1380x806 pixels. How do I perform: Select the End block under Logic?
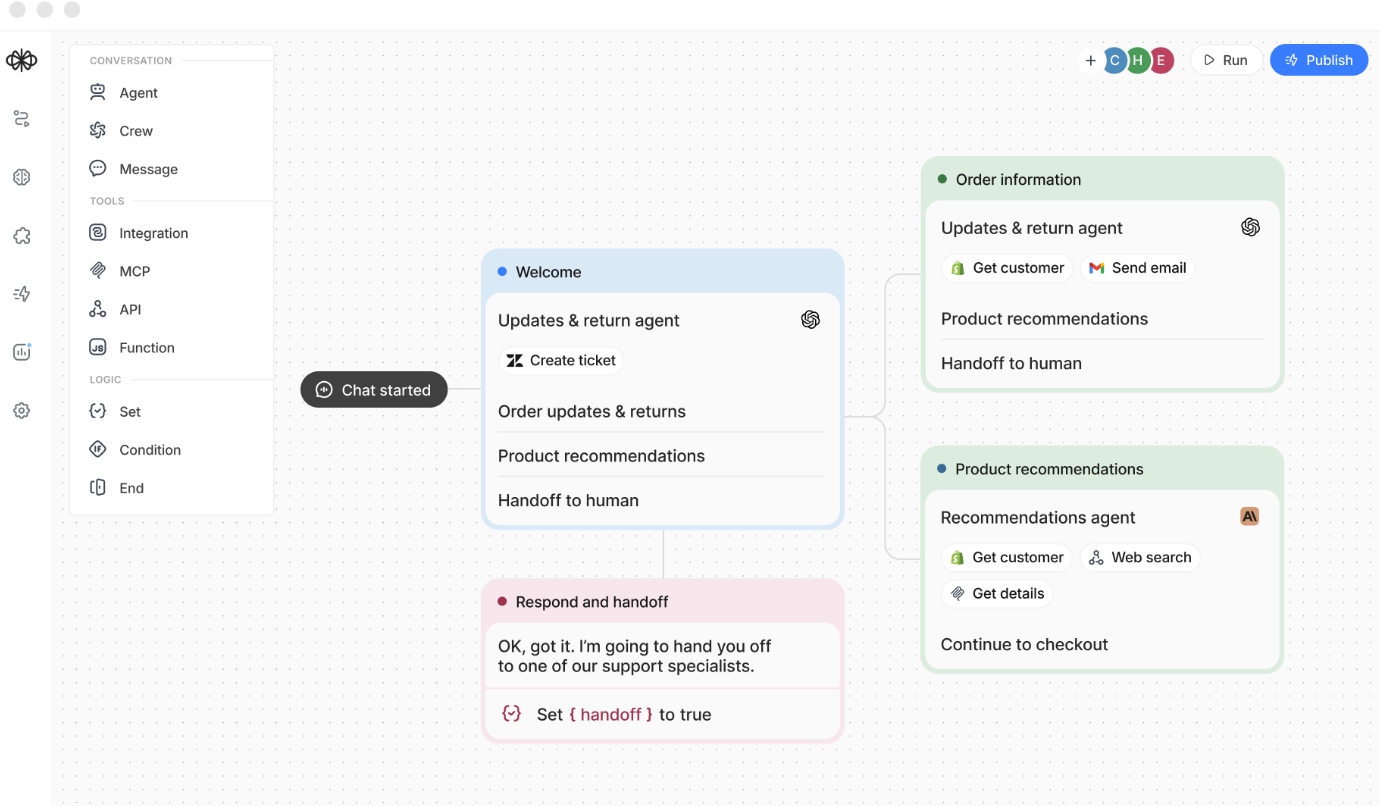pos(129,487)
